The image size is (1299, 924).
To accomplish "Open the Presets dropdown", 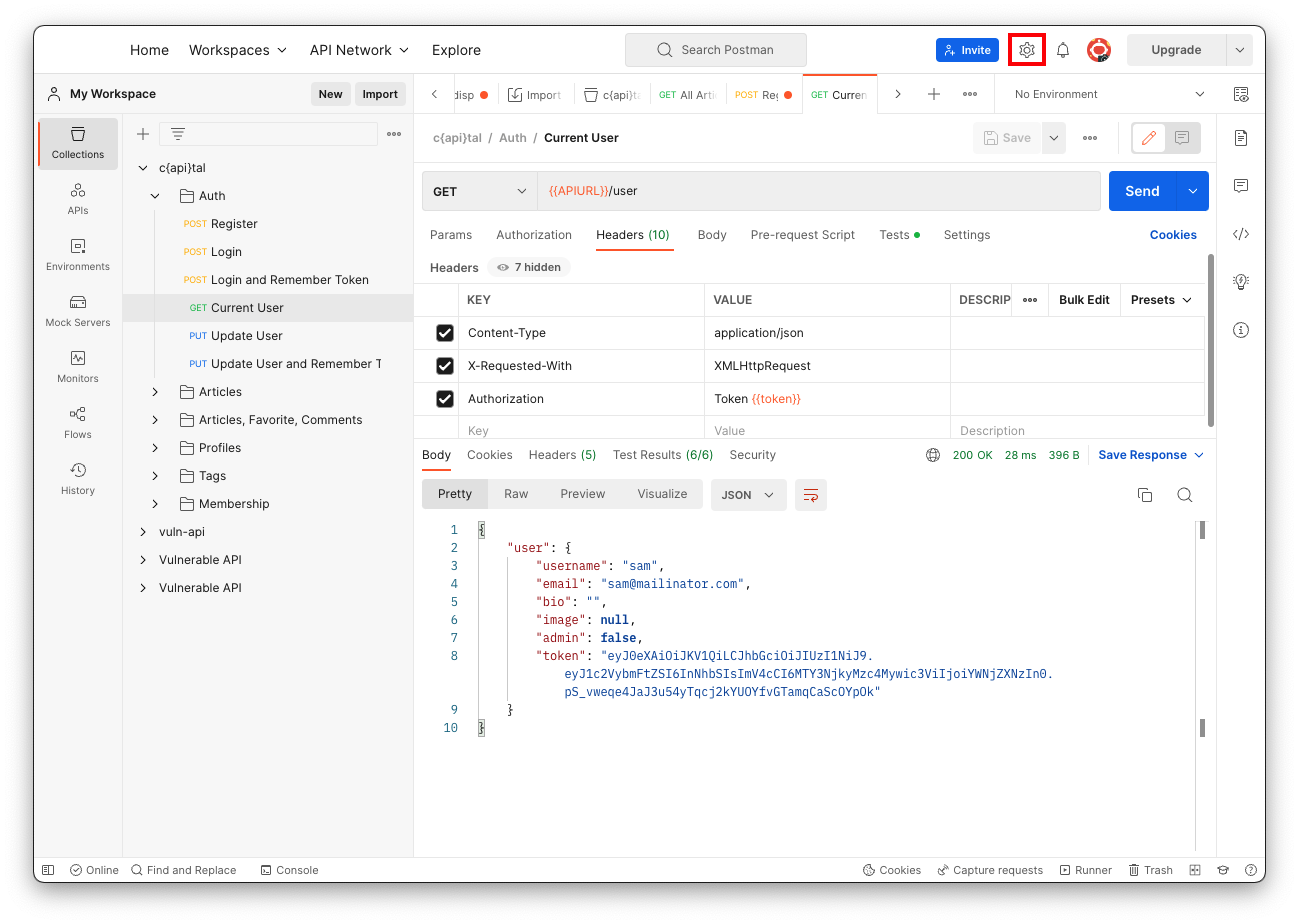I will coord(1161,300).
